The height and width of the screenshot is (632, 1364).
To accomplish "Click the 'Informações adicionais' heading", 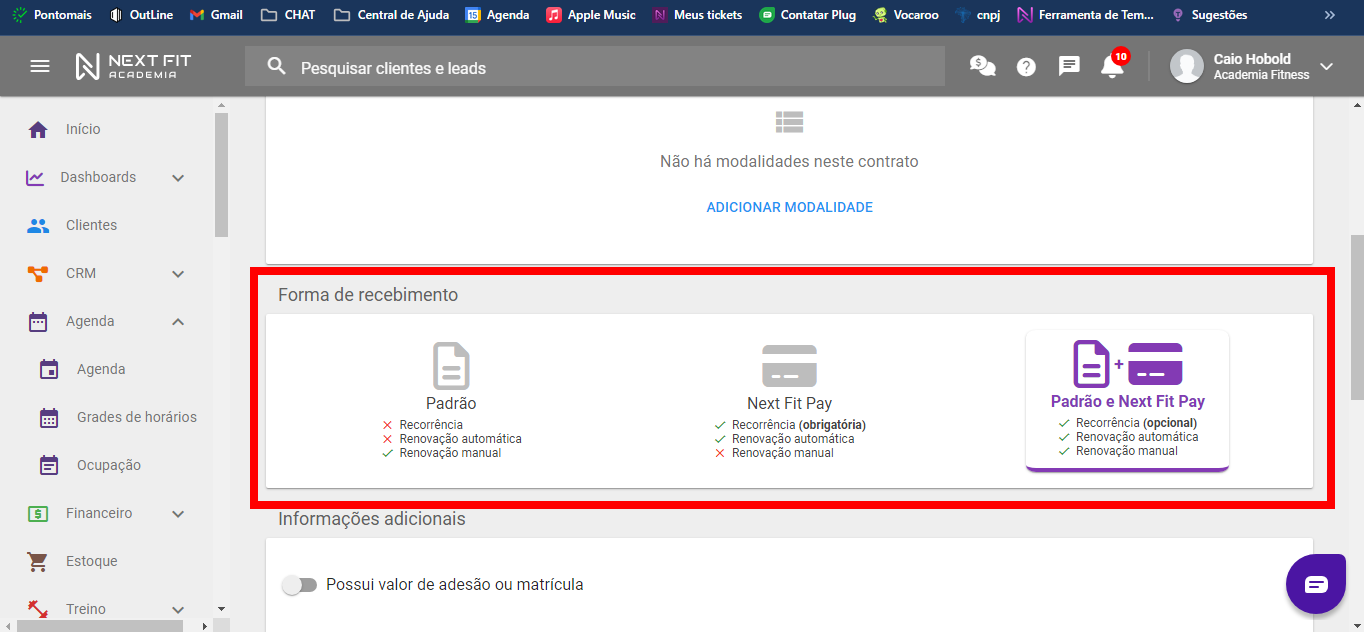I will point(372,519).
